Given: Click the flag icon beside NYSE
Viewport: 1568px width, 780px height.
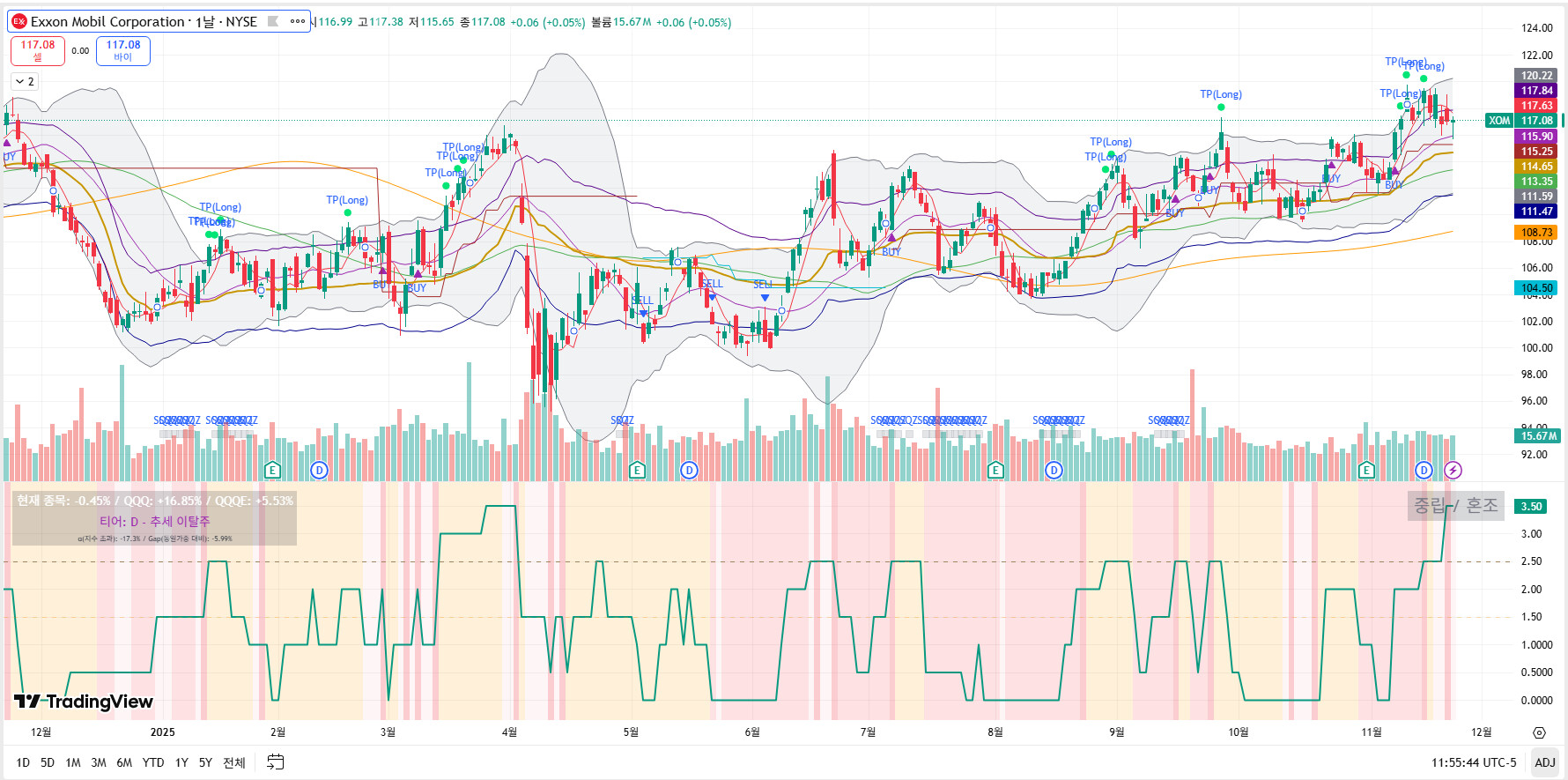Looking at the screenshot, I should 273,21.
